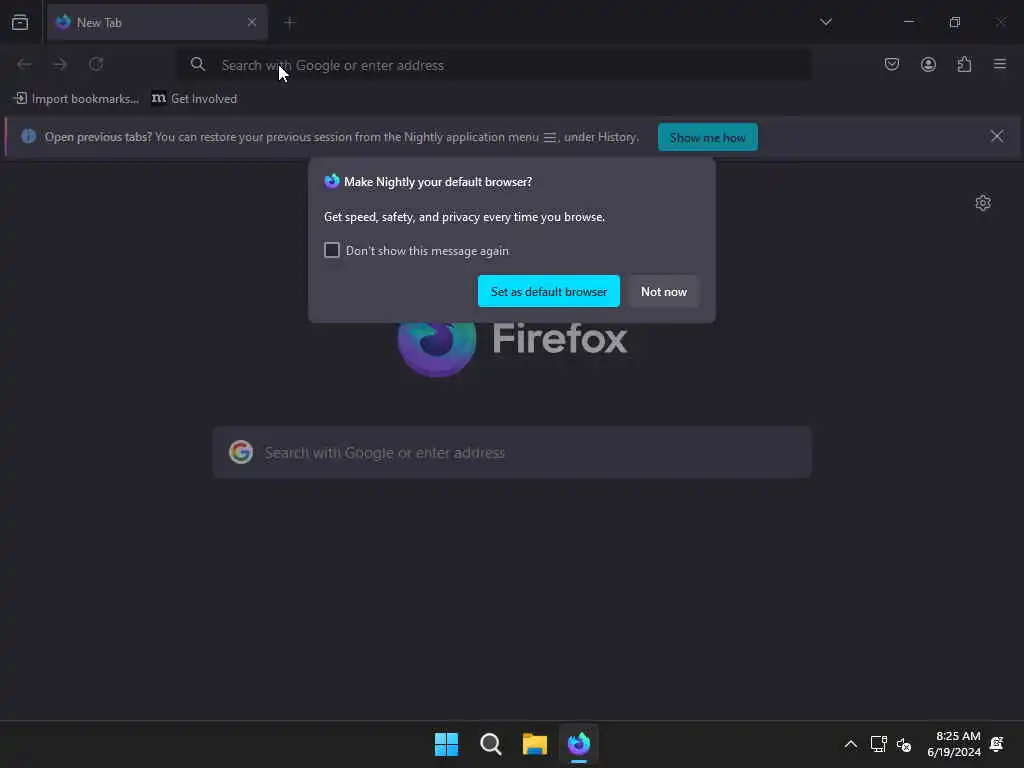Reload the current page
This screenshot has width=1024, height=768.
tap(96, 64)
